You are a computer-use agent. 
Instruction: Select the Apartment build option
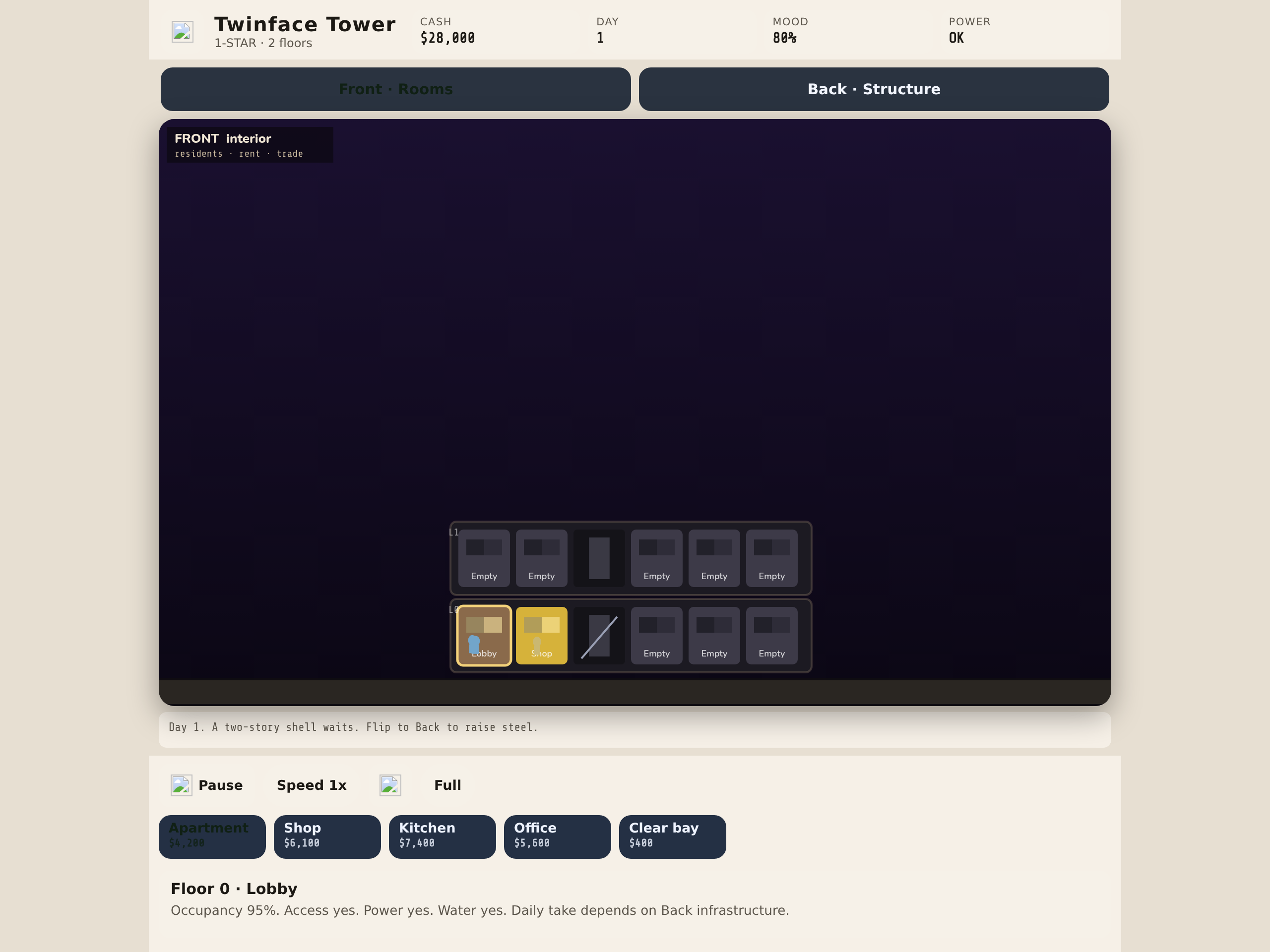pos(212,836)
